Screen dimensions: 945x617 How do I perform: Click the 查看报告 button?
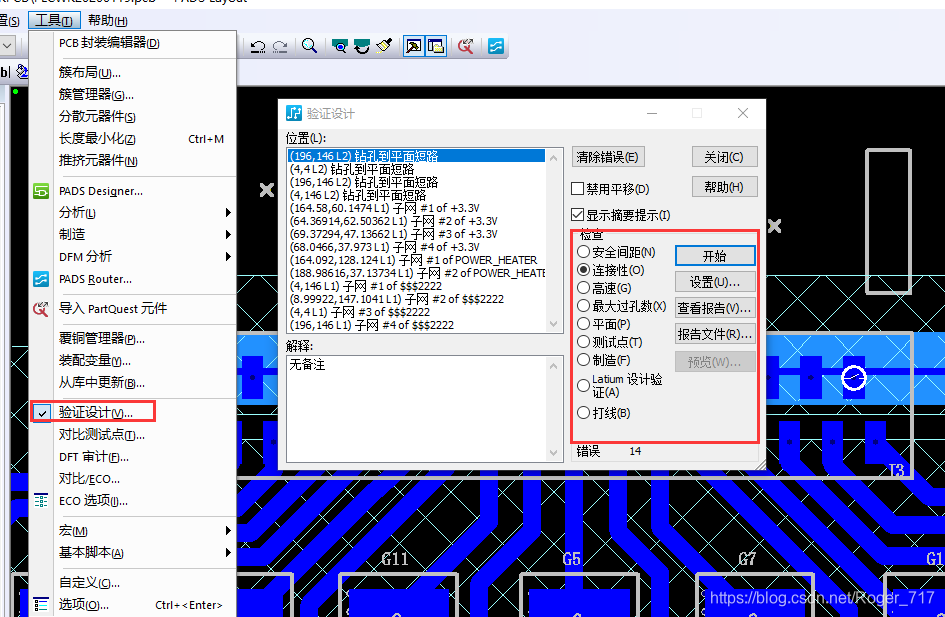coord(715,308)
